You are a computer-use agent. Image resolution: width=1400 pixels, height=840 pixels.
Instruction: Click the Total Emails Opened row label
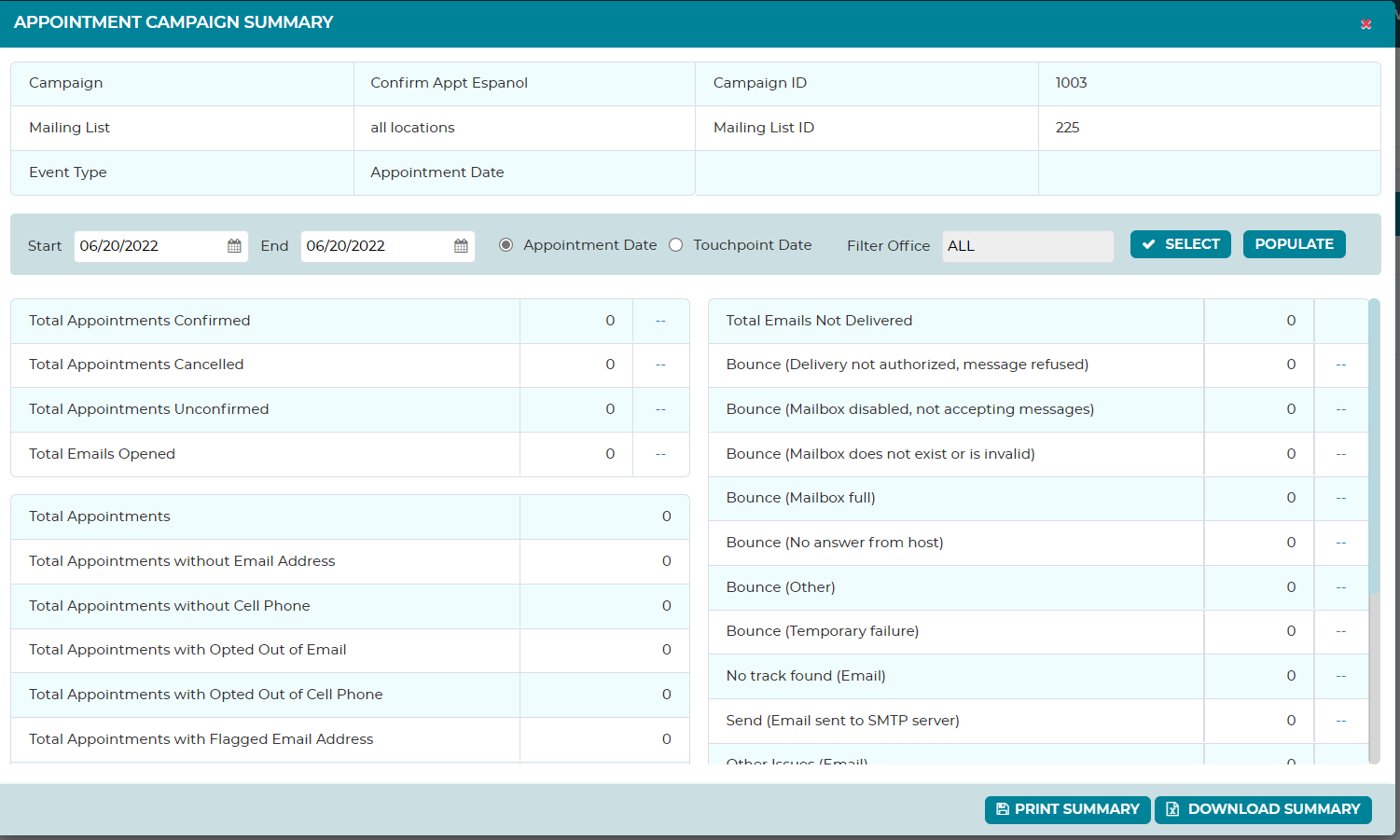point(103,454)
